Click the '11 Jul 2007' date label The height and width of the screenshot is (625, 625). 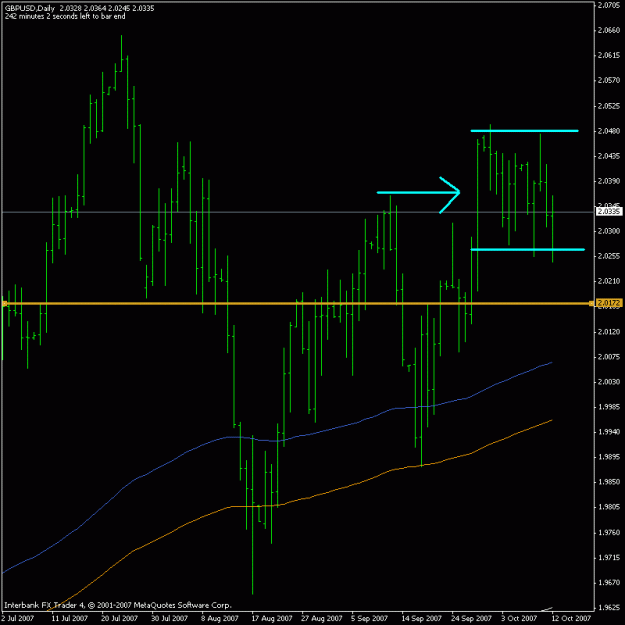[69, 619]
